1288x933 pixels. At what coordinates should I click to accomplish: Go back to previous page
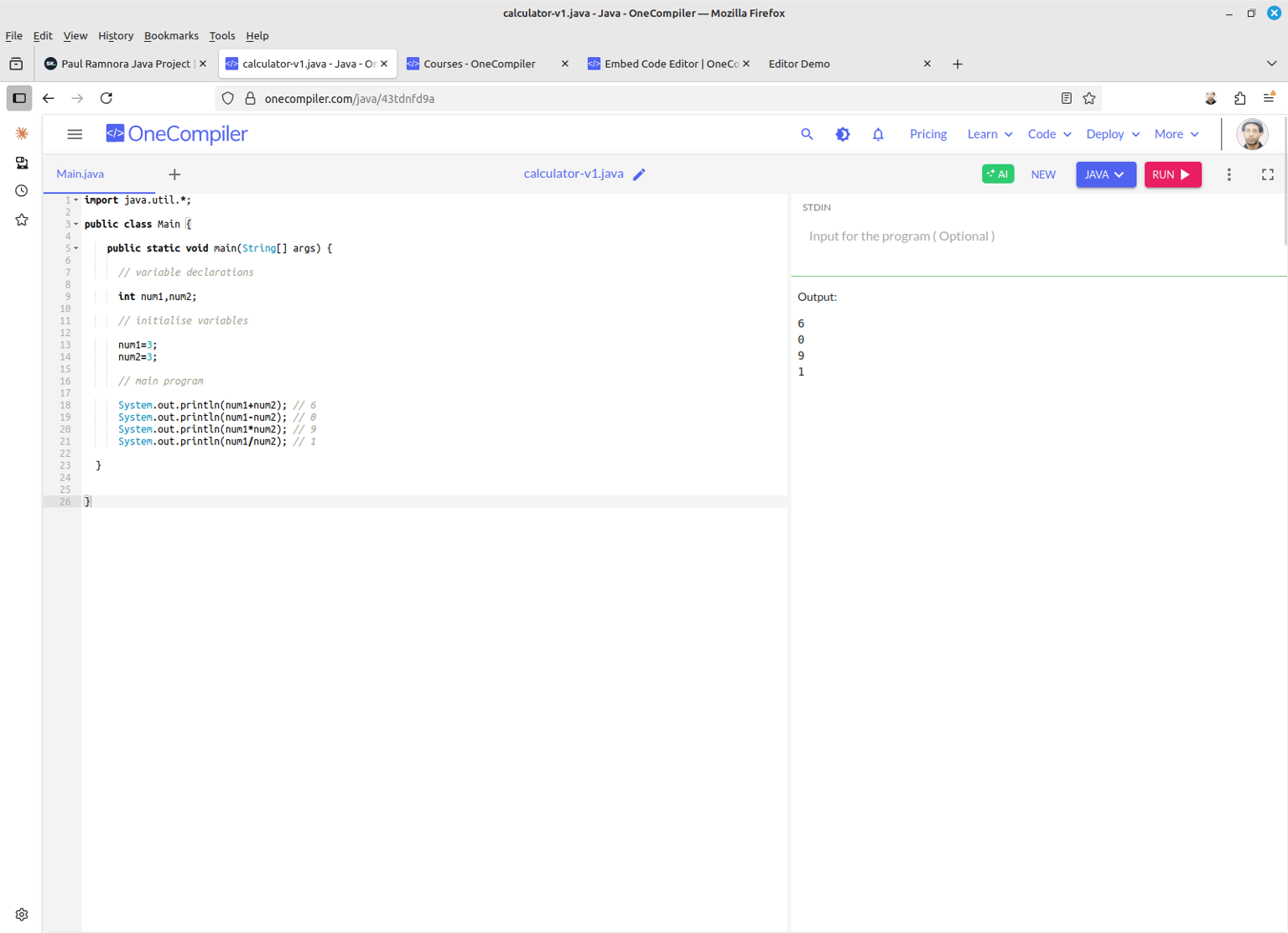click(x=49, y=98)
